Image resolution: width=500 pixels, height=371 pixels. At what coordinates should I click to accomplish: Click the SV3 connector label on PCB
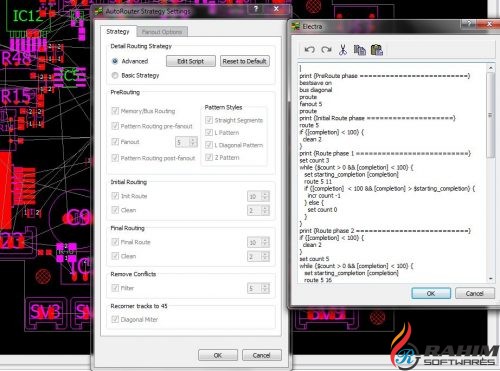[45, 312]
